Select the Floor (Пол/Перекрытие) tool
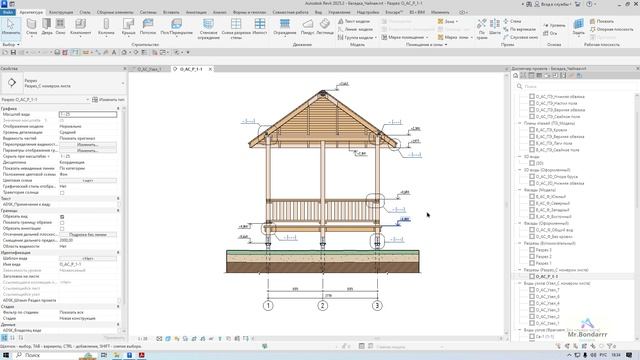 tap(176, 27)
